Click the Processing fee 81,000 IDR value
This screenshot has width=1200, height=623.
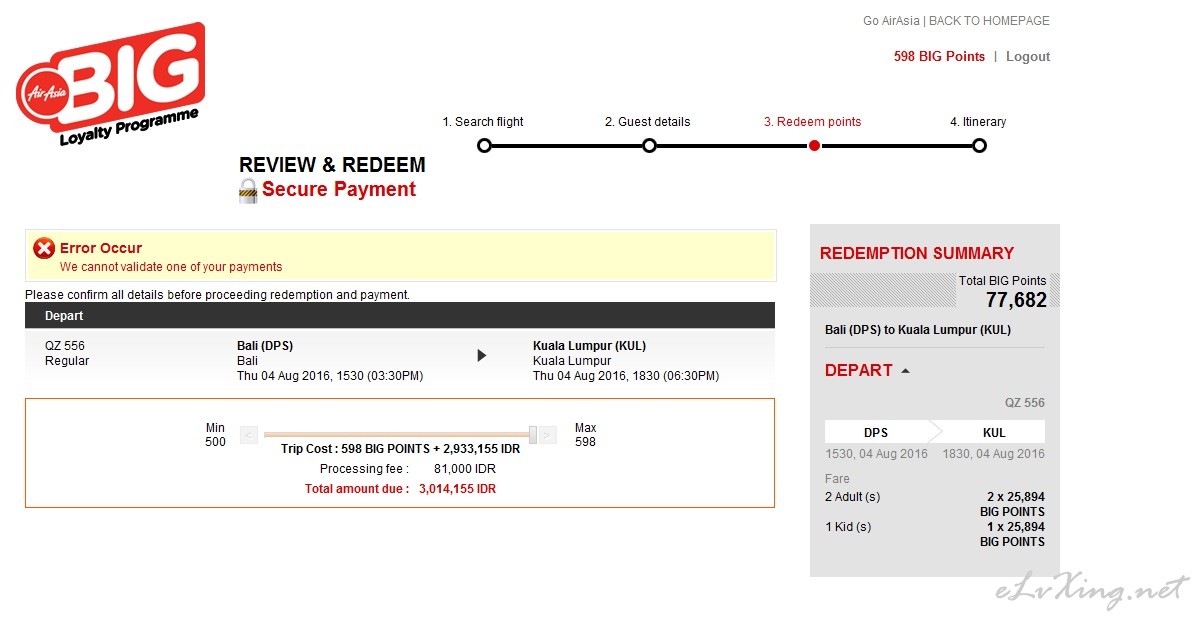(x=464, y=469)
